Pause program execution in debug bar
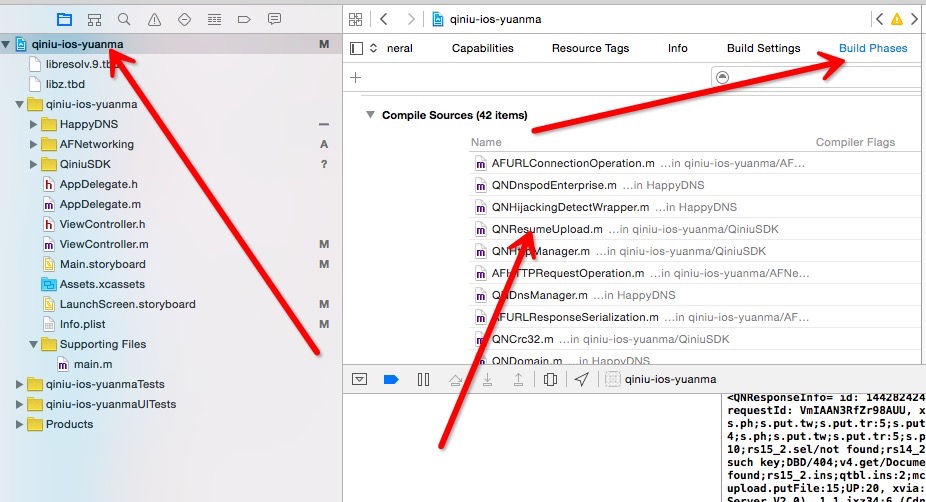 point(423,379)
